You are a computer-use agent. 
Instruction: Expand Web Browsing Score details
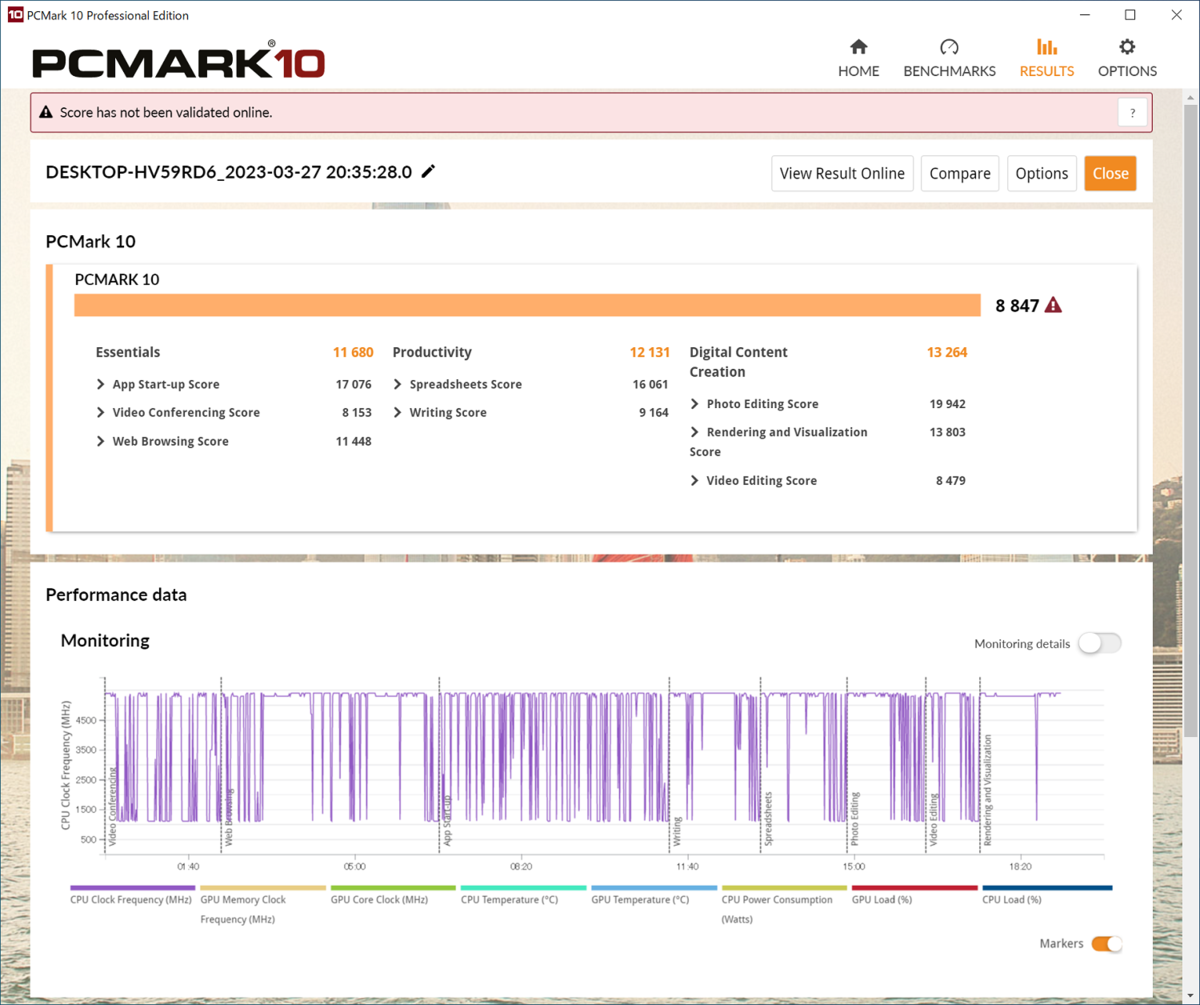click(101, 441)
